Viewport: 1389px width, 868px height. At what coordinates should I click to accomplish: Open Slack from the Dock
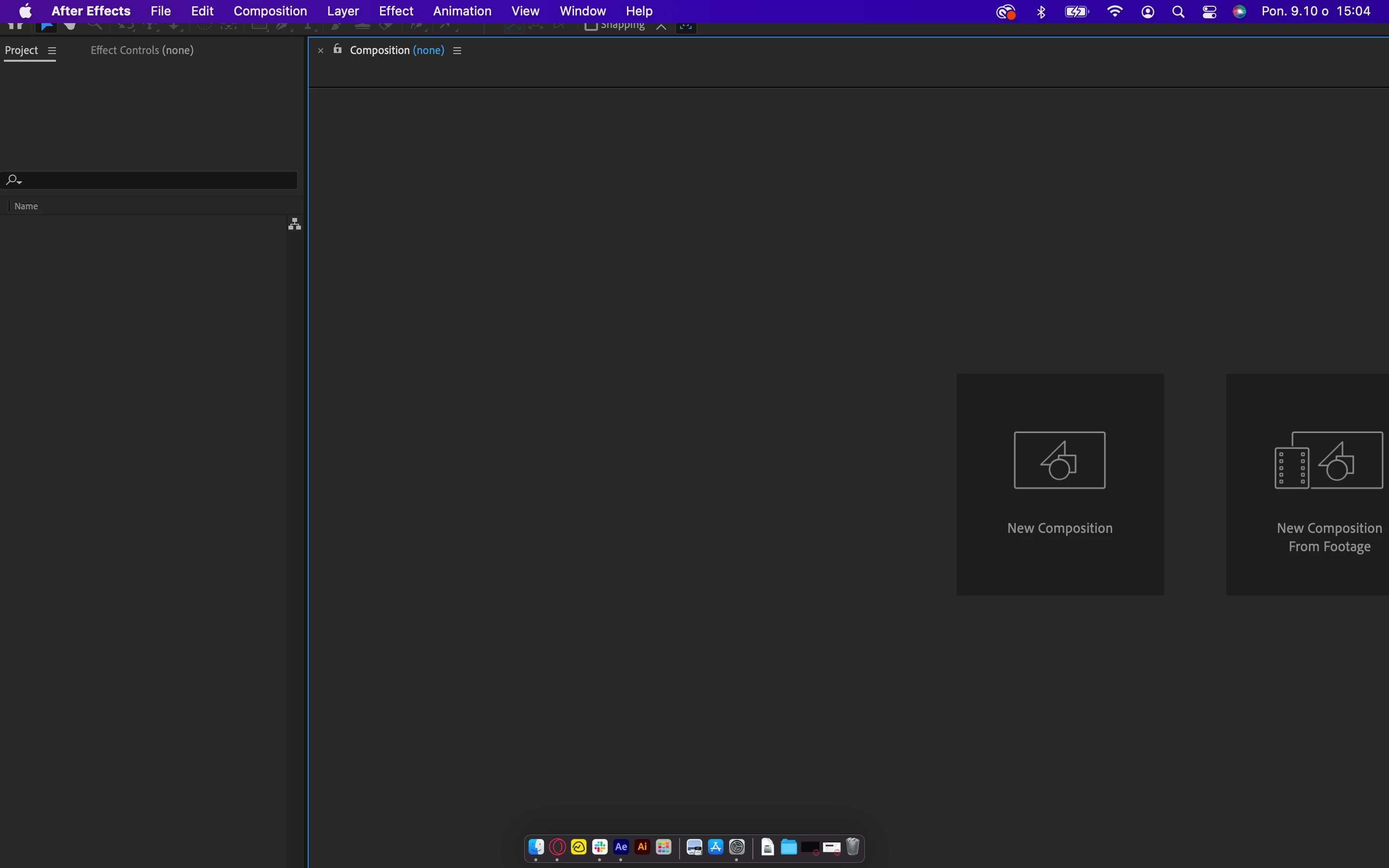600,847
